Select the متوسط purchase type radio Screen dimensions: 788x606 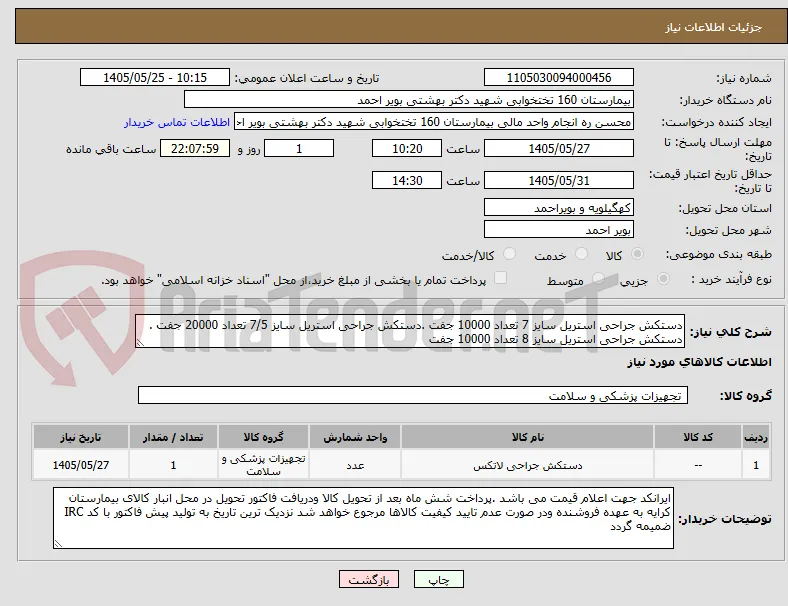click(598, 278)
